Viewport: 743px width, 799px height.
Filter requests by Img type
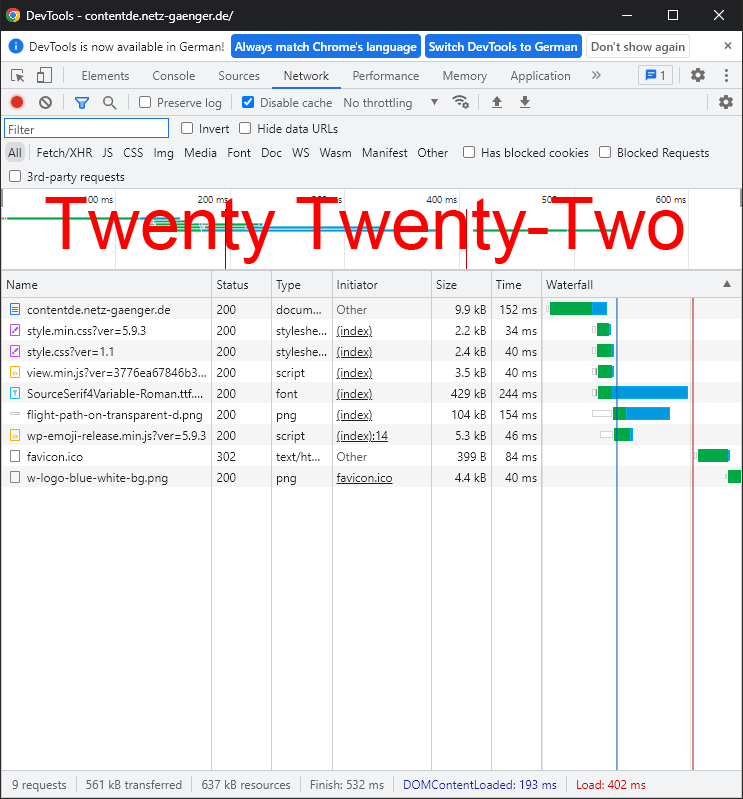[164, 153]
